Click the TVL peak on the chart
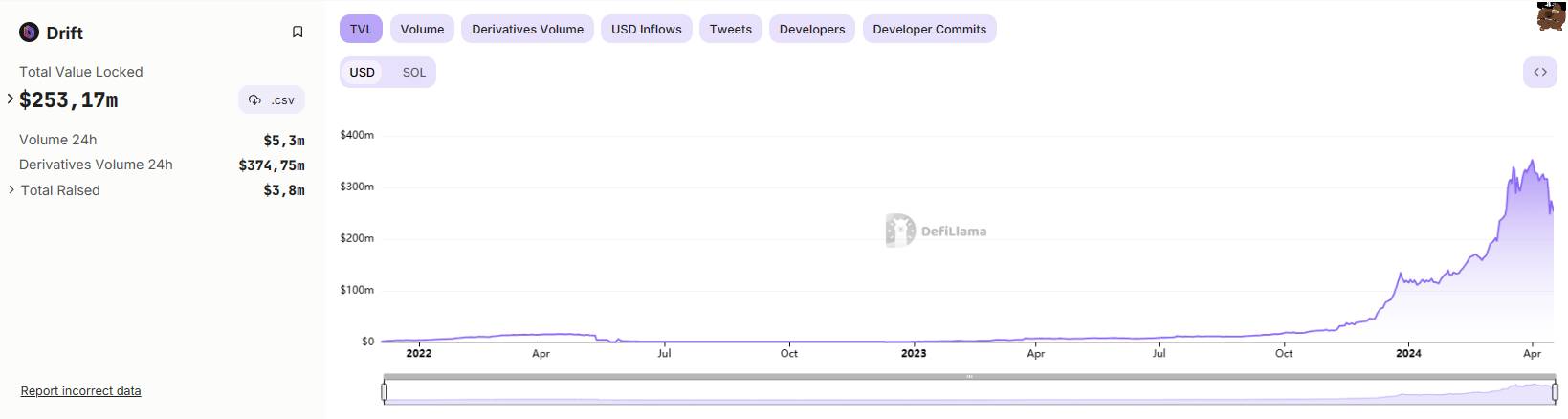Viewport: 1568px width, 419px height. coord(1533,161)
